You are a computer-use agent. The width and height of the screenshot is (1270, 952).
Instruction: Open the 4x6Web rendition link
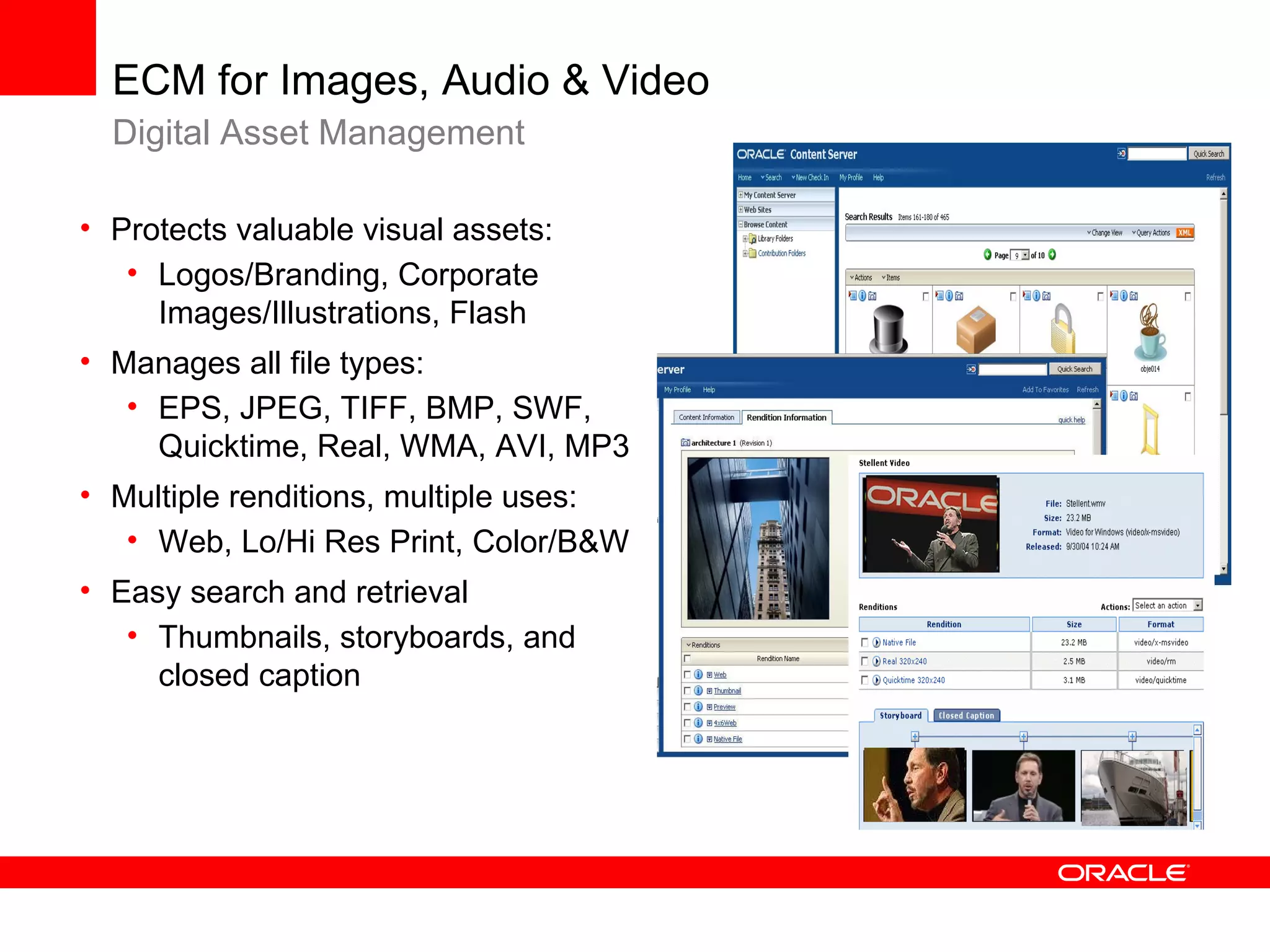click(x=725, y=723)
